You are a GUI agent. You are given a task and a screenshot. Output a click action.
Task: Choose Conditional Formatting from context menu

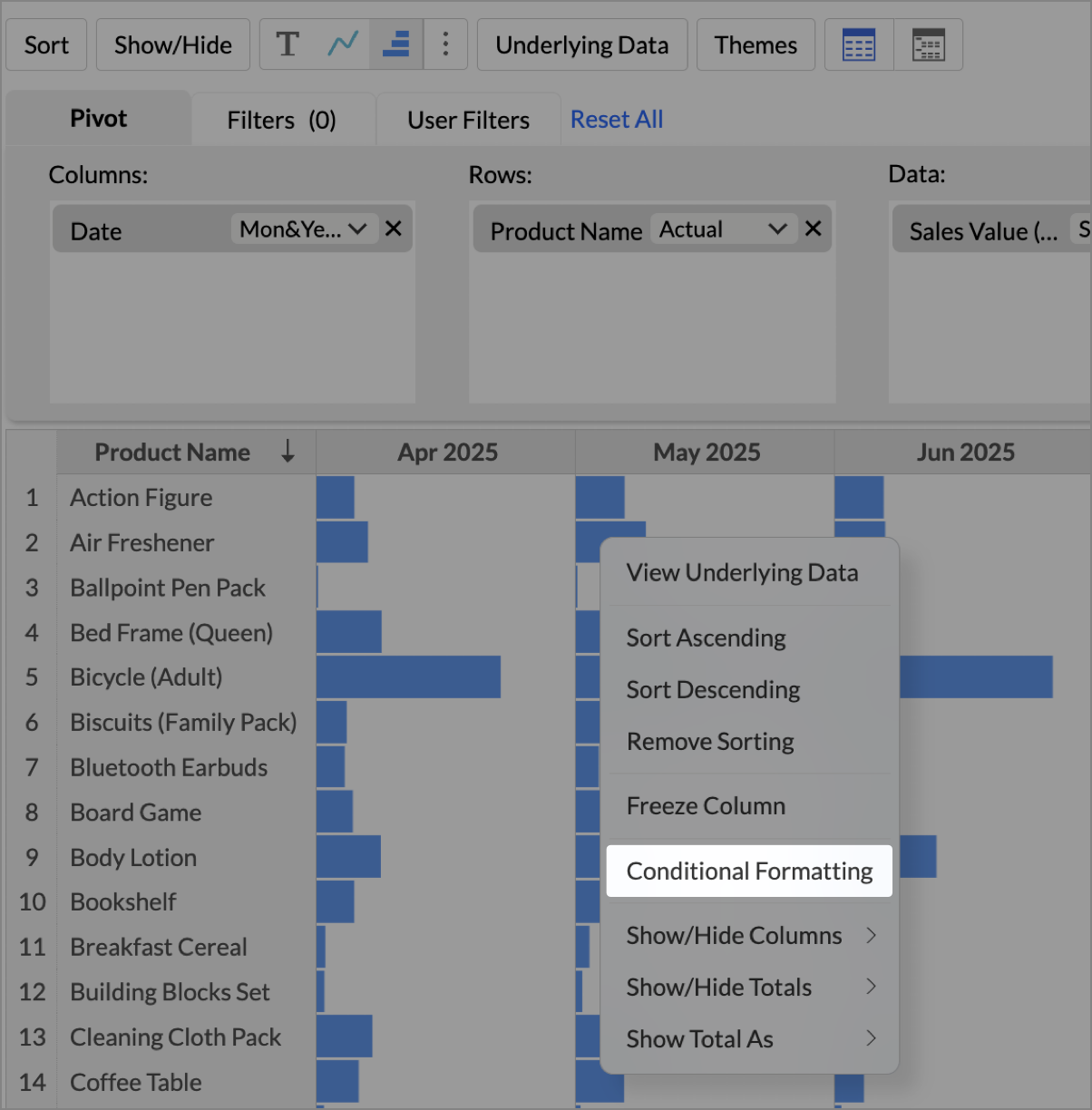[749, 871]
